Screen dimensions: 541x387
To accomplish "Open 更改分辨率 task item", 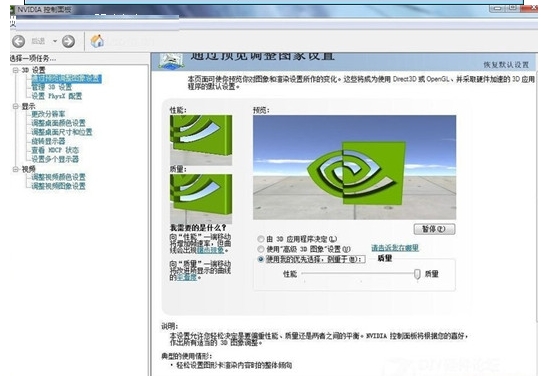I will click(x=48, y=114).
